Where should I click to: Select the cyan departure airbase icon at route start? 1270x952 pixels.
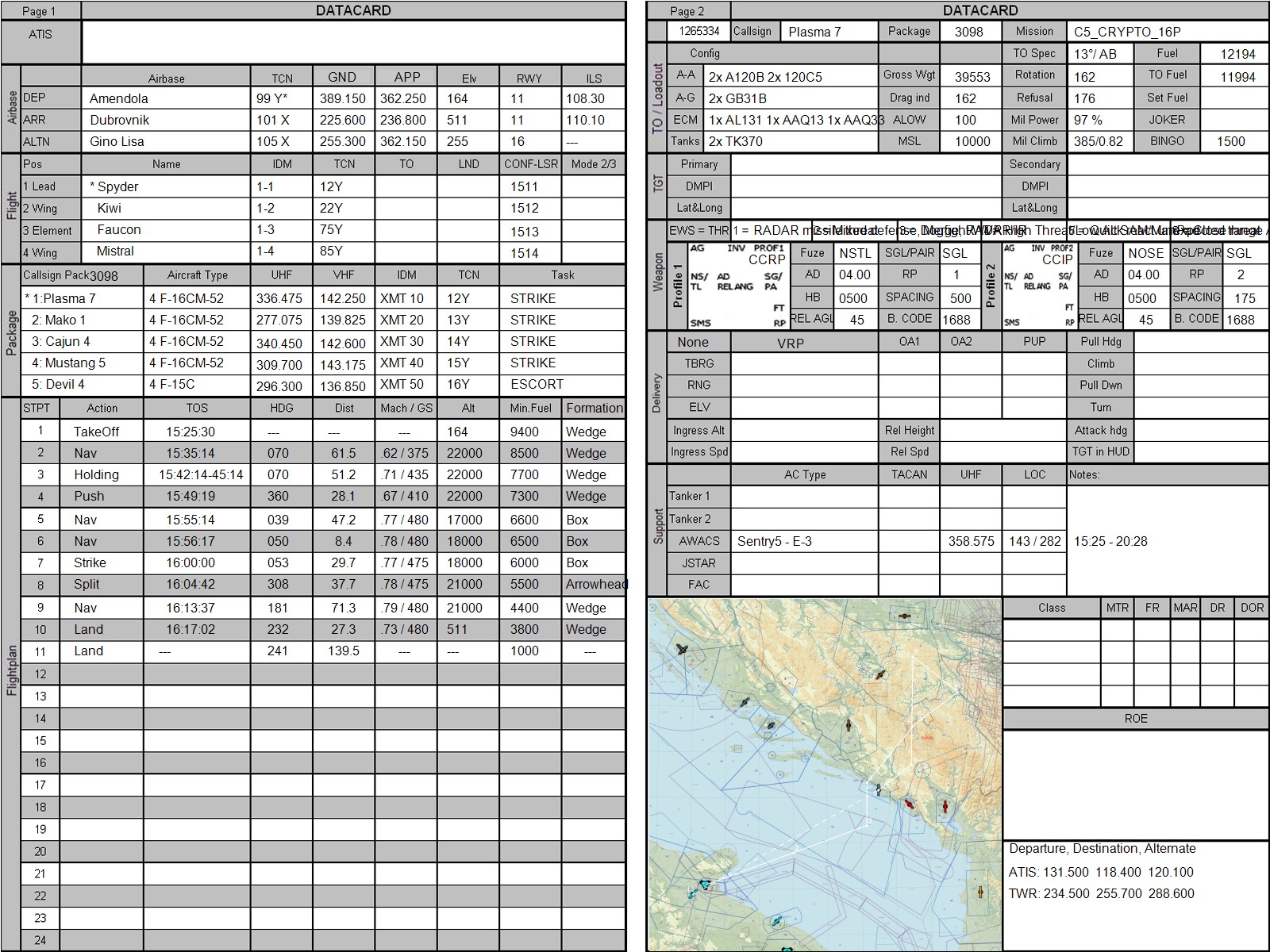[x=703, y=884]
